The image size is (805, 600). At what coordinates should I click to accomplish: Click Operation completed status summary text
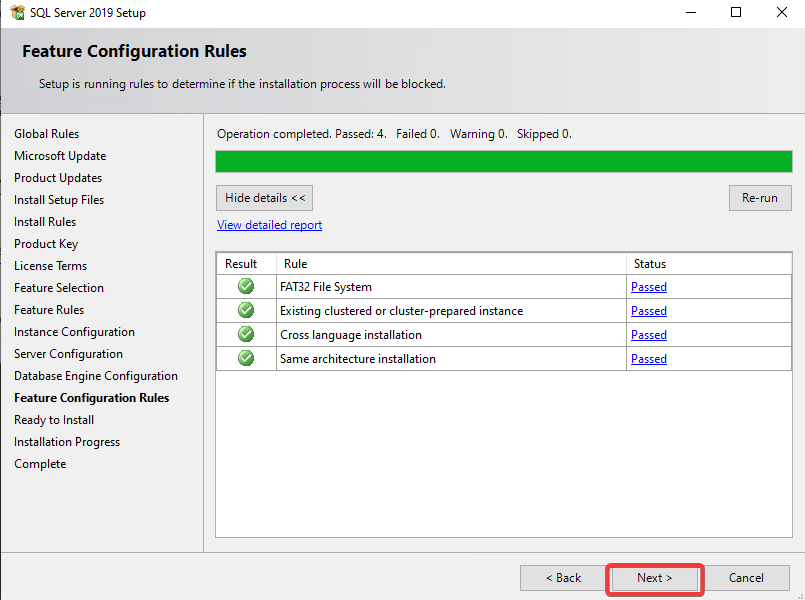click(x=394, y=134)
